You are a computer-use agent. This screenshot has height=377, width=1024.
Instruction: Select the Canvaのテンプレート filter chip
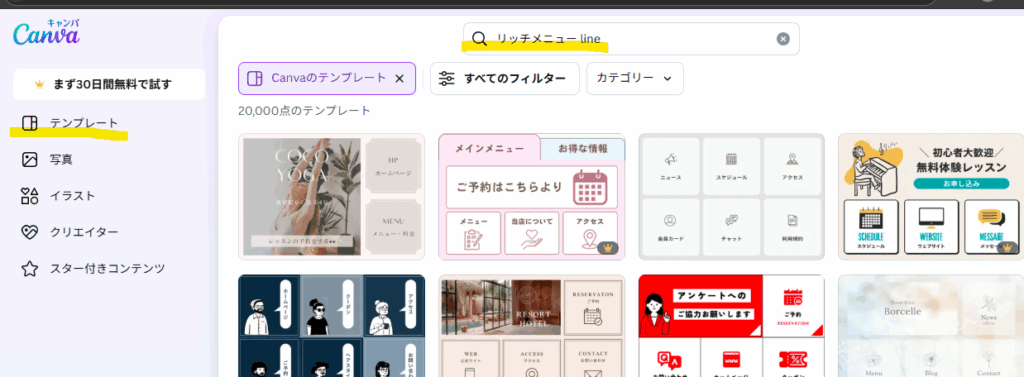[327, 78]
